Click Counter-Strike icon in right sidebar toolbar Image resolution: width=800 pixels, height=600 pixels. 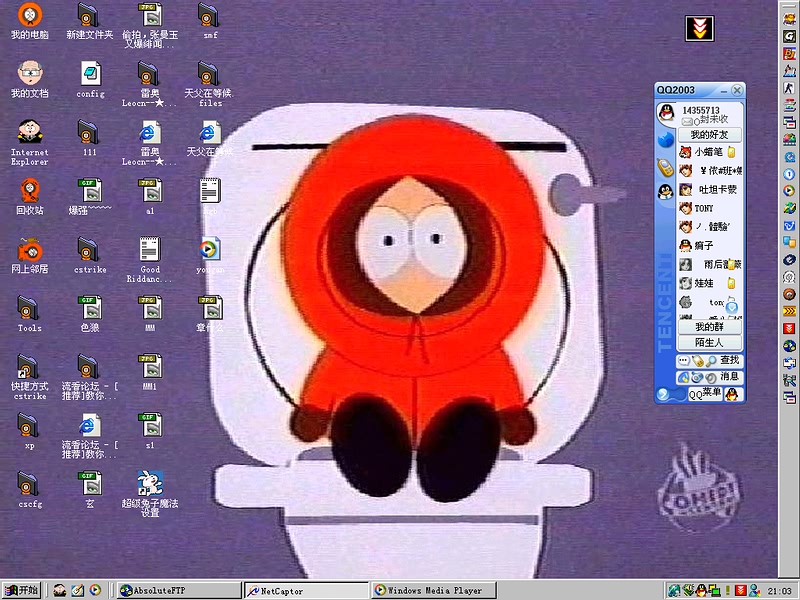789,88
